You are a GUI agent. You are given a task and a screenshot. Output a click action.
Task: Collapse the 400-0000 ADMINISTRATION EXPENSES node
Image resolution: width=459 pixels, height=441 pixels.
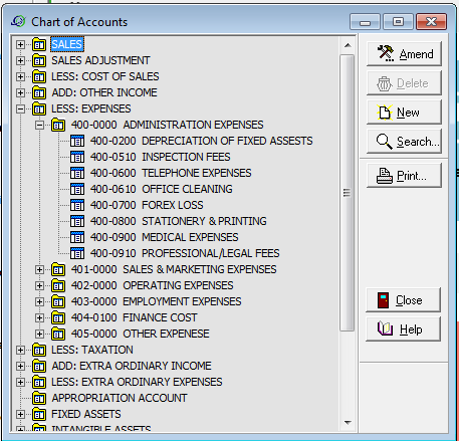pyautogui.click(x=39, y=125)
